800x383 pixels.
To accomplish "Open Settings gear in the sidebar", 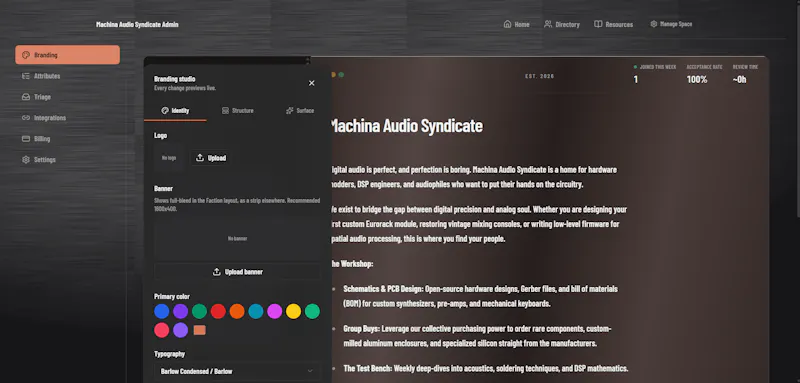I will point(67,160).
